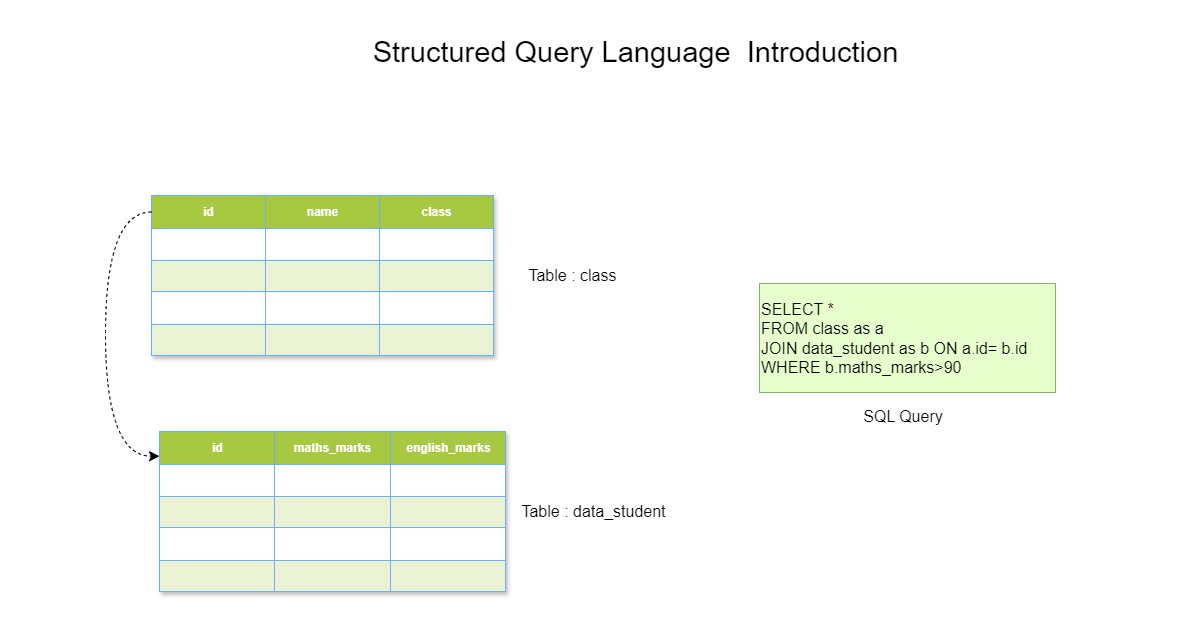Select the SQL Query text box
The image size is (1188, 630).
[907, 338]
